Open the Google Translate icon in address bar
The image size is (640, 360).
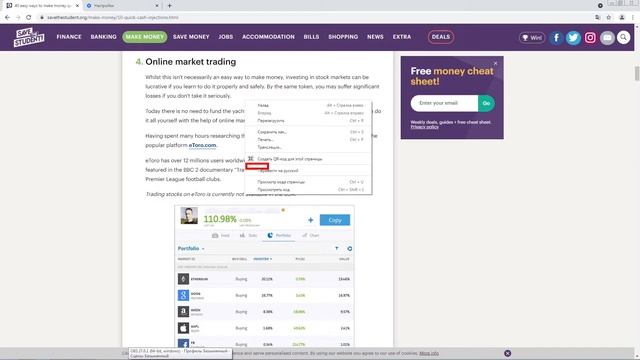click(598, 17)
